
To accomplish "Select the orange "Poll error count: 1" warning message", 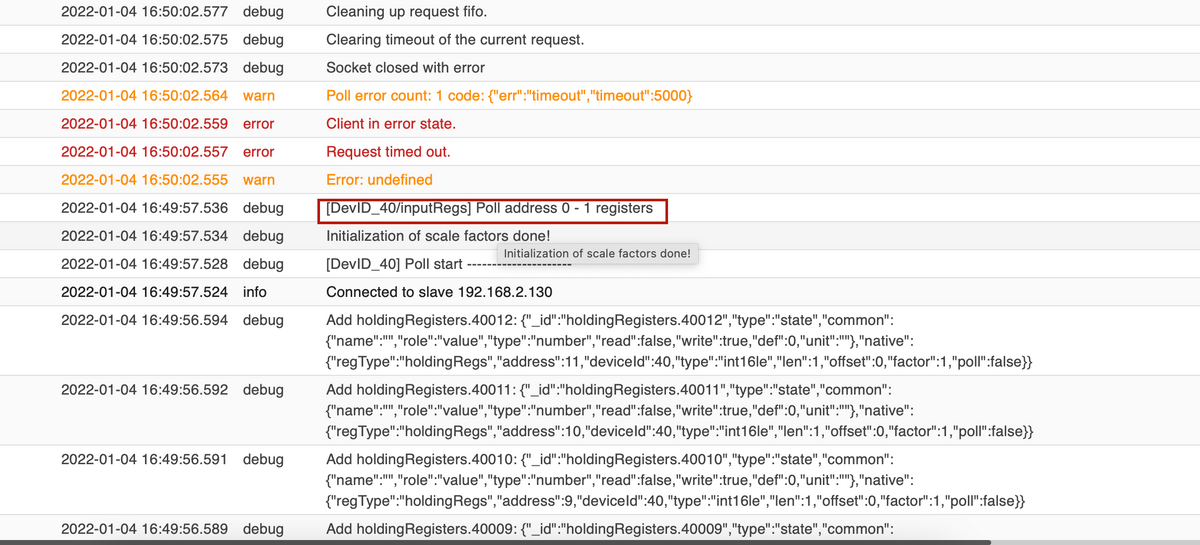I will pyautogui.click(x=509, y=96).
